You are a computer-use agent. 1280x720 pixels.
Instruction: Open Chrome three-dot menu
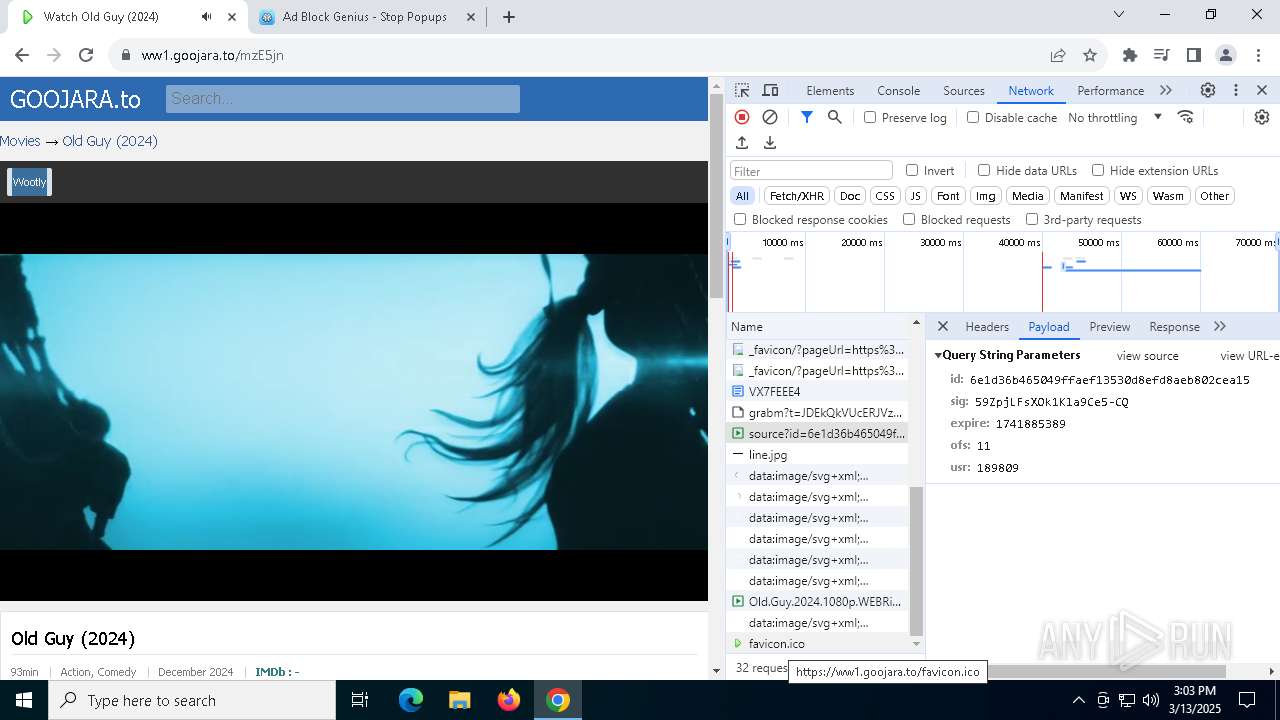click(1257, 55)
